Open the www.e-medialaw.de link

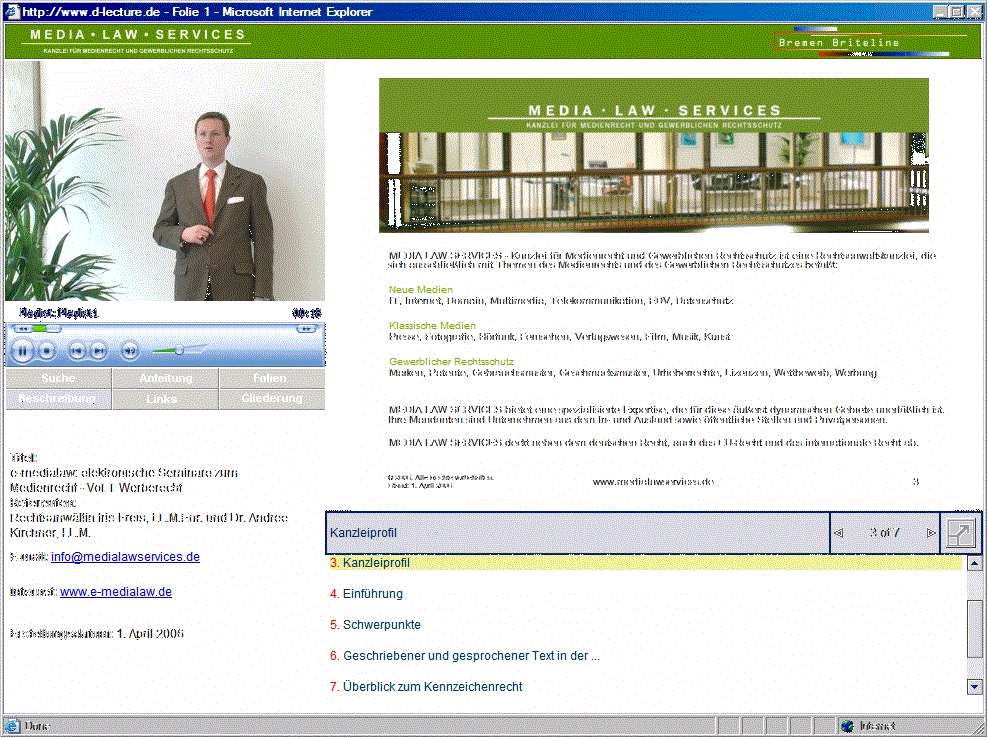(116, 592)
